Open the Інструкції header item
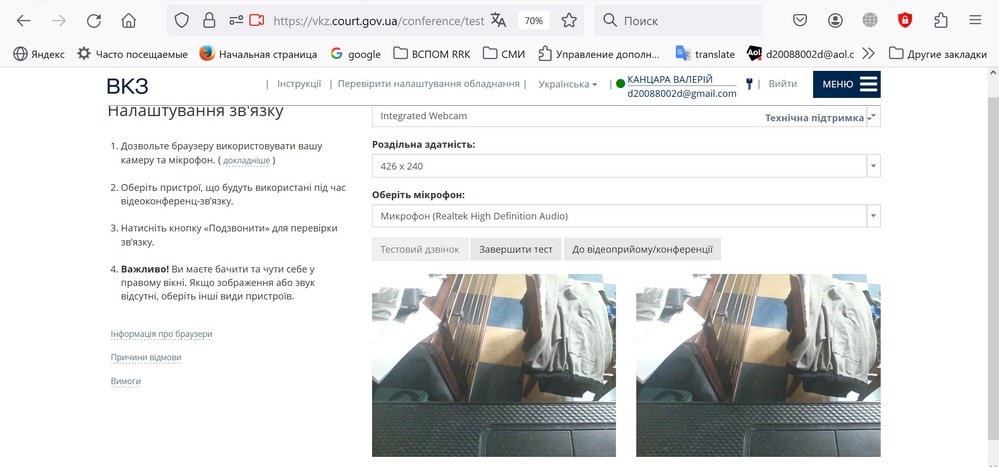999x467 pixels. point(299,84)
